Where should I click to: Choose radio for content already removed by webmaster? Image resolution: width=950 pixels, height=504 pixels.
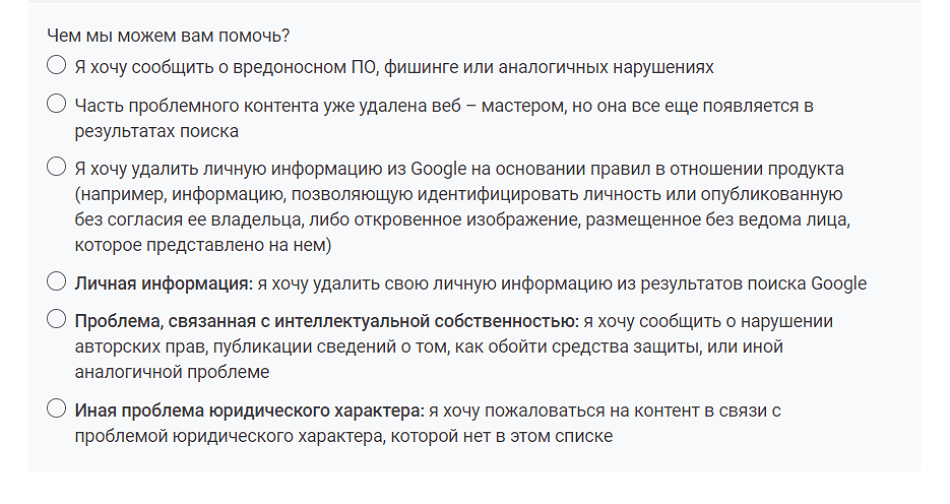pos(57,104)
